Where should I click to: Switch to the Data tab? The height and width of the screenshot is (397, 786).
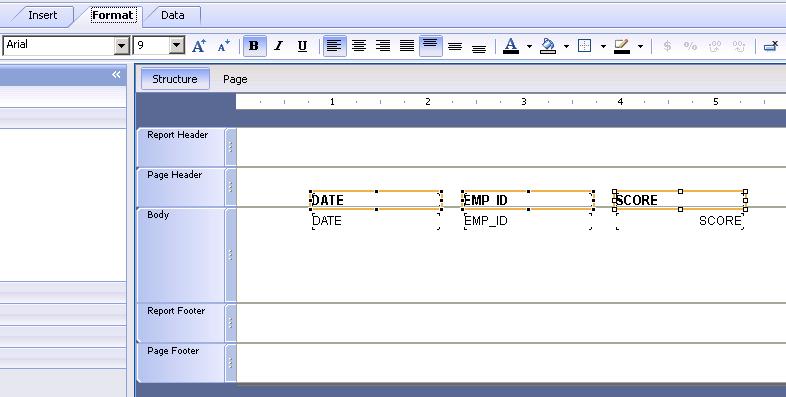click(x=173, y=16)
